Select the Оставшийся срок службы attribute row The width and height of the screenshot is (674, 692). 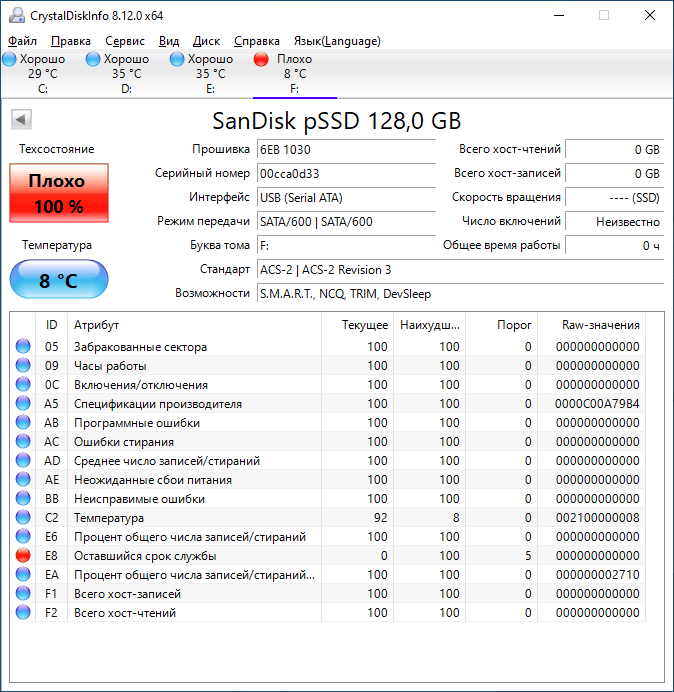(329, 556)
